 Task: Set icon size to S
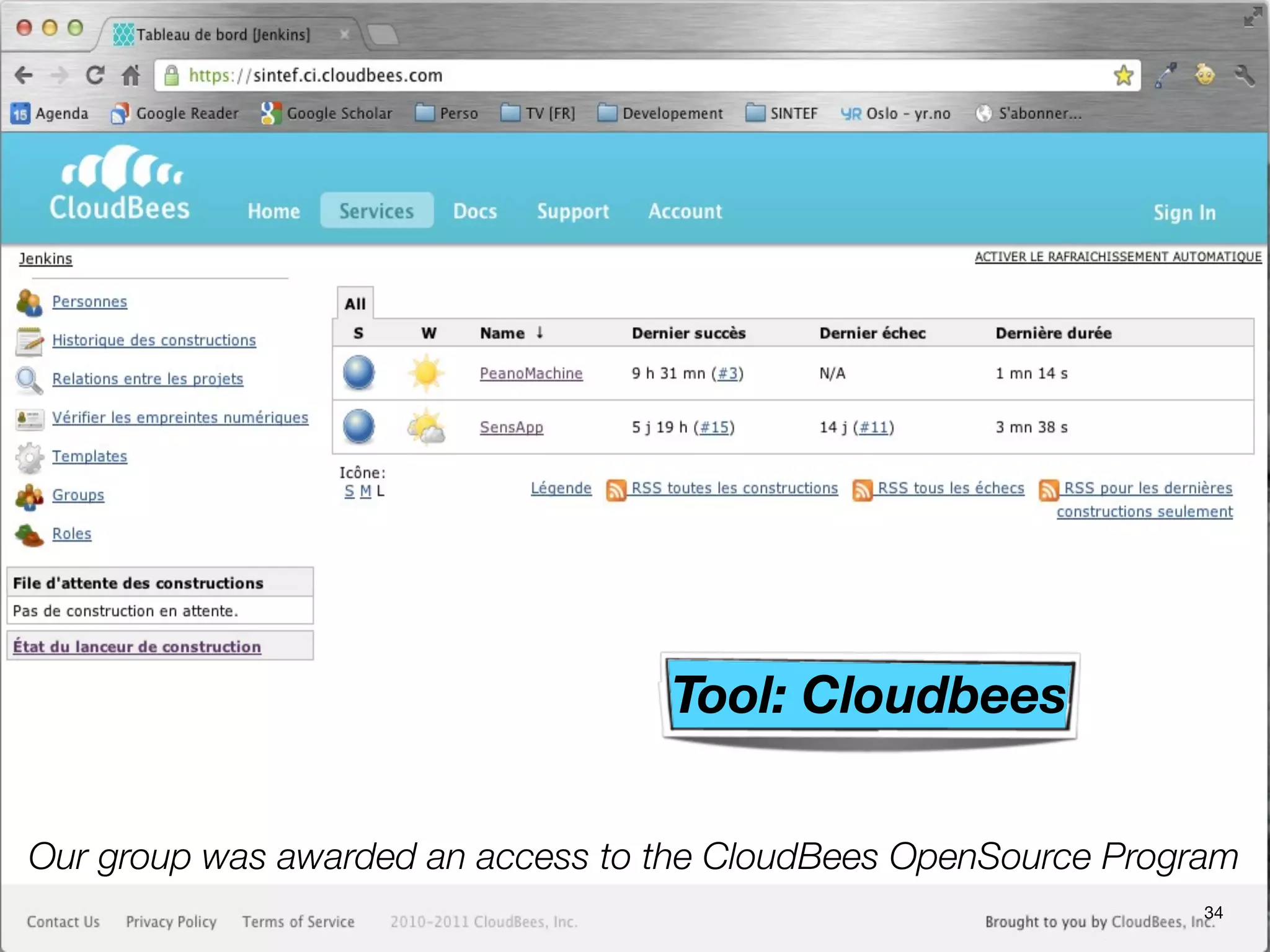(x=349, y=491)
